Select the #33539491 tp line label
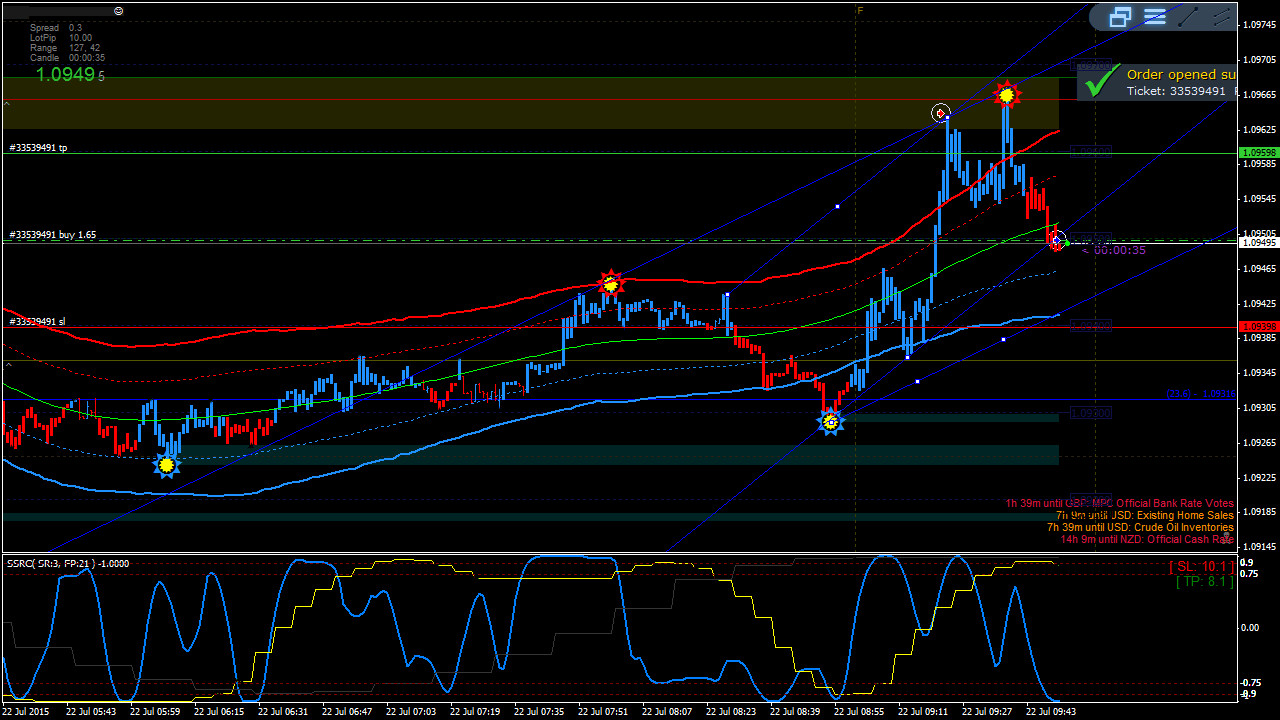1280x720 pixels. tap(38, 147)
